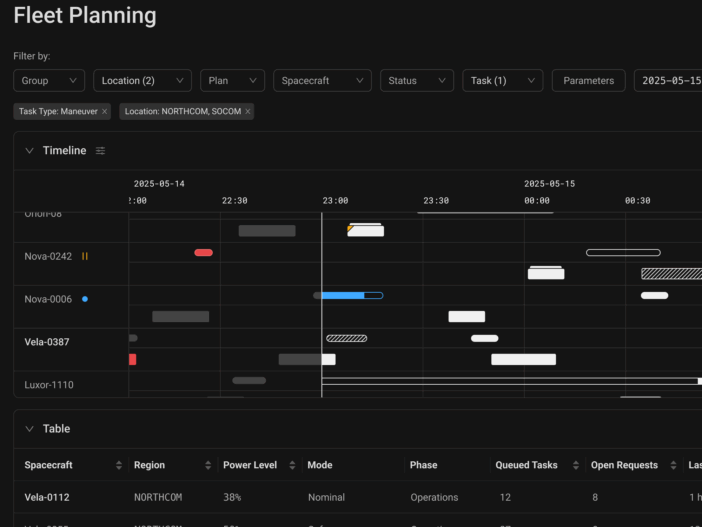Screen dimensions: 702x527
Task: Remove the Location: NORTHCOM, SOCOM filter chip
Action: tap(248, 112)
